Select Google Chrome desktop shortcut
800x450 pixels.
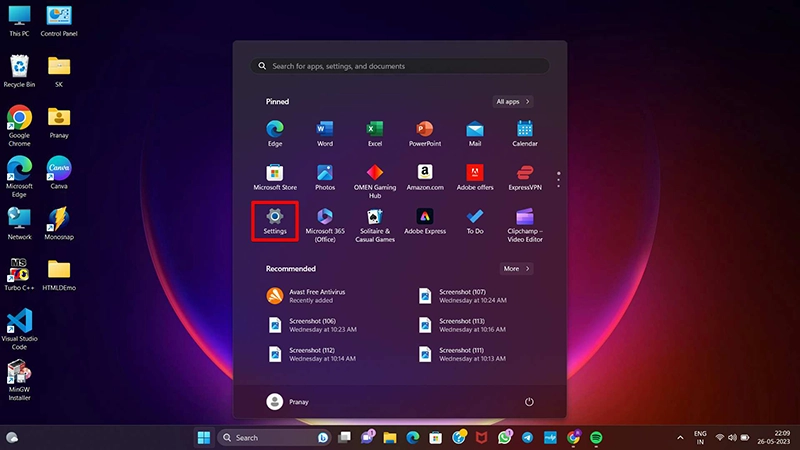(19, 126)
